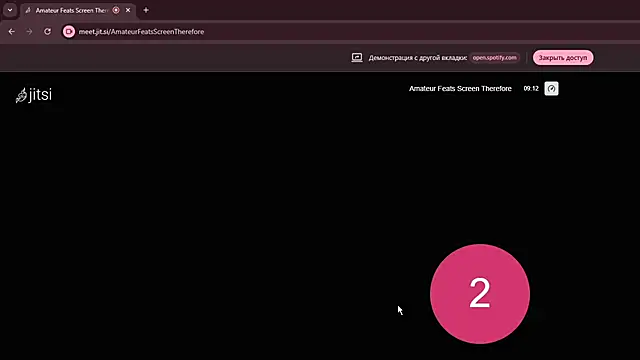Screen dimensions: 640x360
Task: Click the open.spotify.com shared tab chip
Action: point(494,58)
